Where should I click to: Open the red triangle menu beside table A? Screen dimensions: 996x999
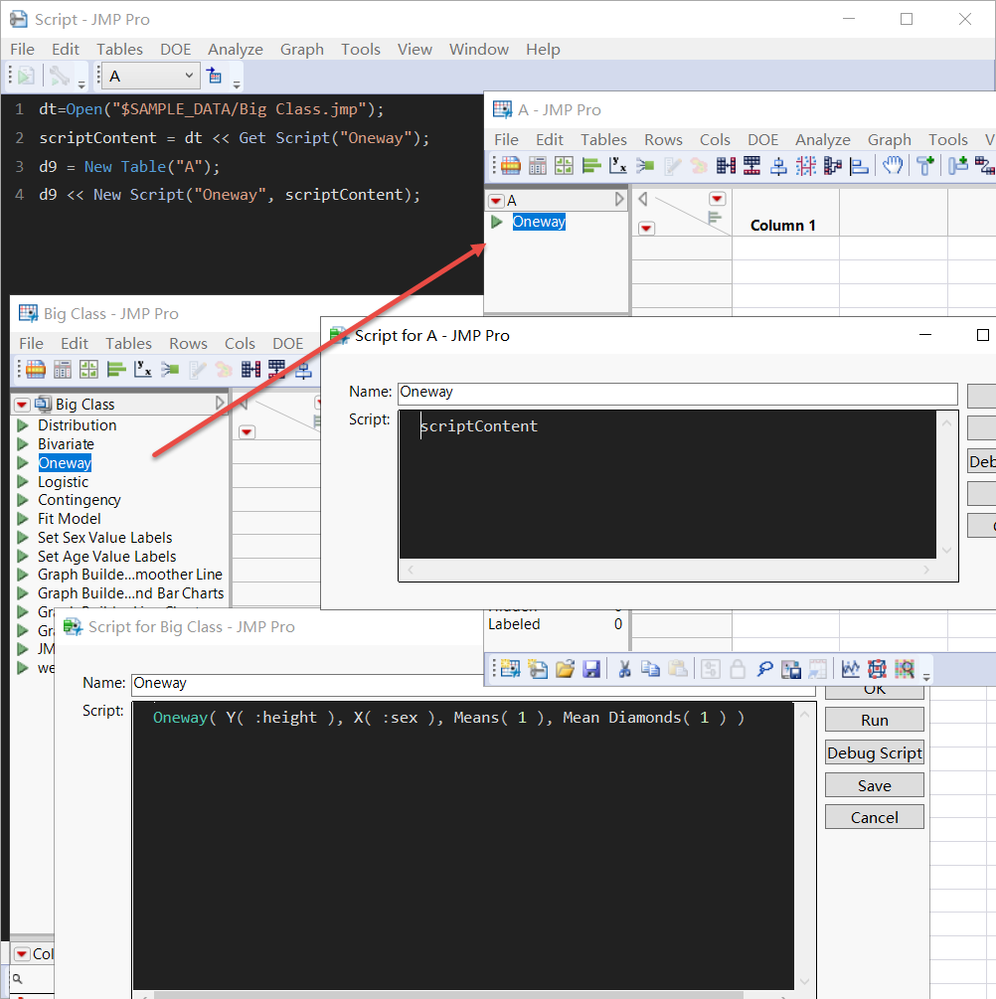tap(496, 201)
